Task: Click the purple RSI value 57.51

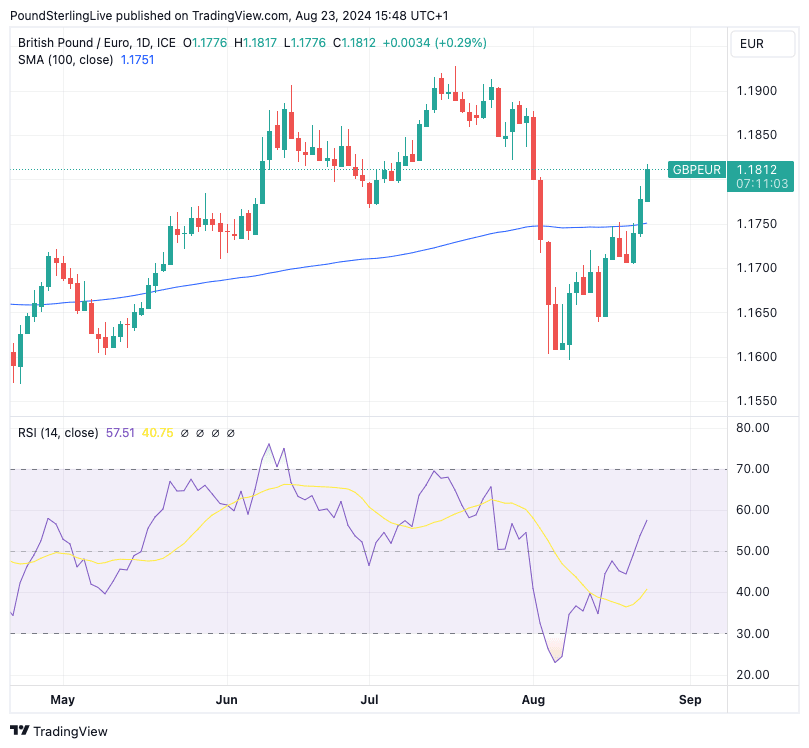Action: pyautogui.click(x=120, y=433)
